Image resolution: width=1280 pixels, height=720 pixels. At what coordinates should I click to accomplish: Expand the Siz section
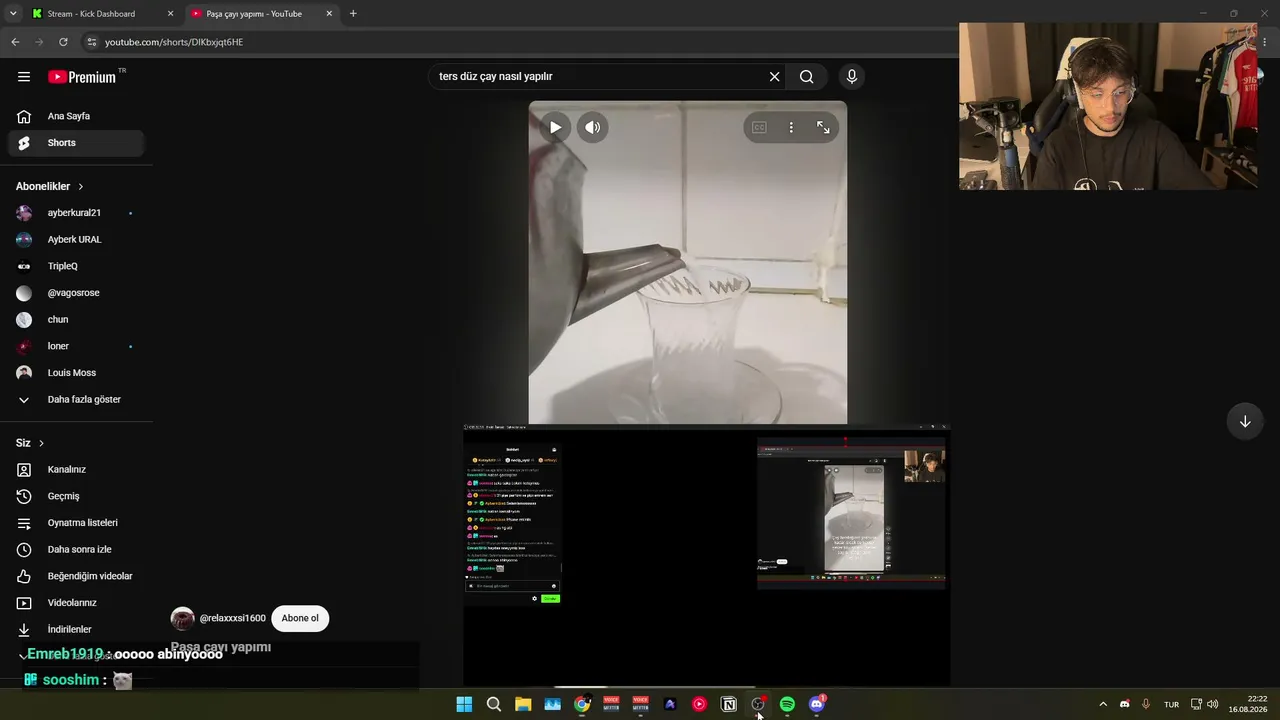30,443
